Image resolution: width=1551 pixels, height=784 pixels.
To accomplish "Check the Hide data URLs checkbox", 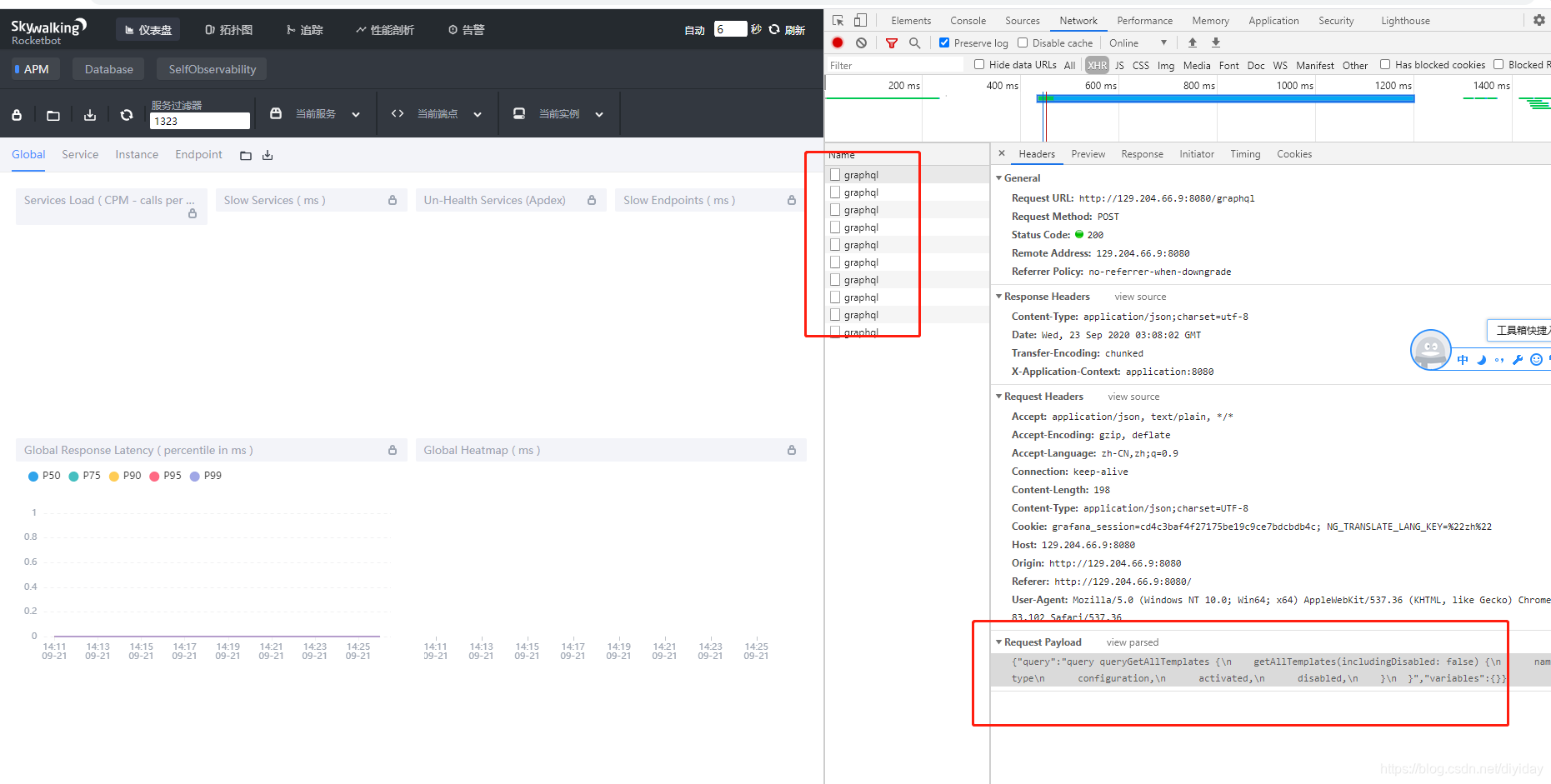I will click(x=979, y=64).
